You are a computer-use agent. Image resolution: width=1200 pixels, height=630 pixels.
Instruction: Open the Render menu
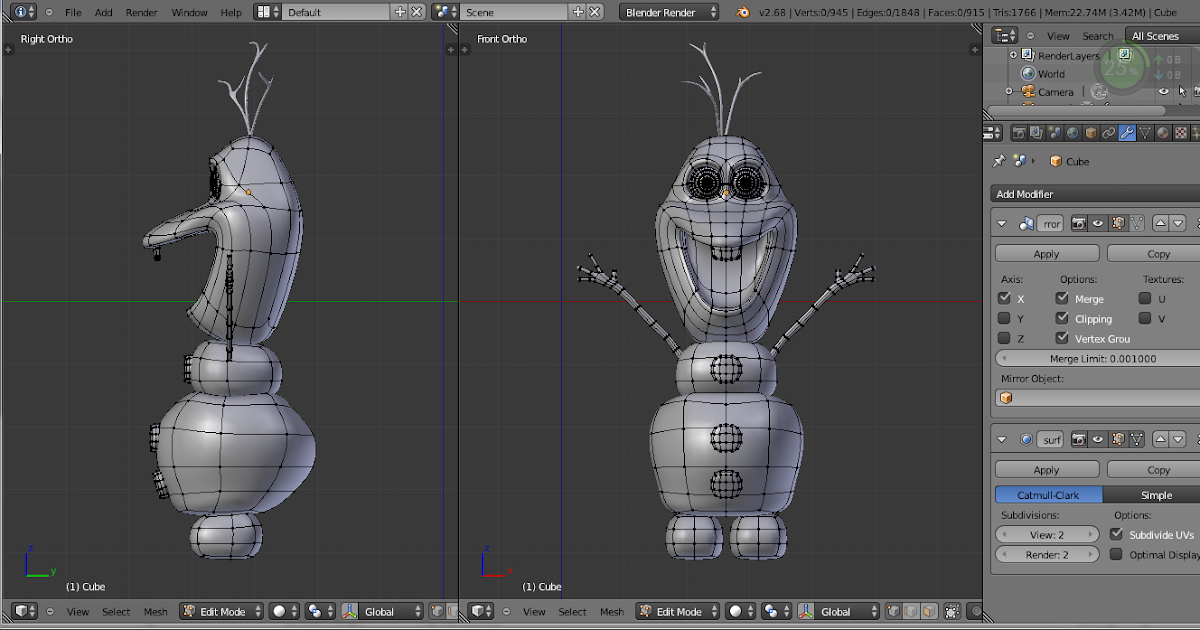[141, 12]
